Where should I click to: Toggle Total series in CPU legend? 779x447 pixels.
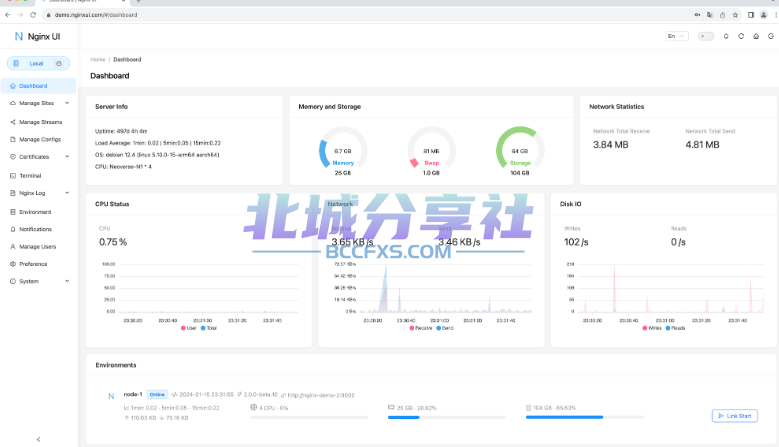coord(209,328)
